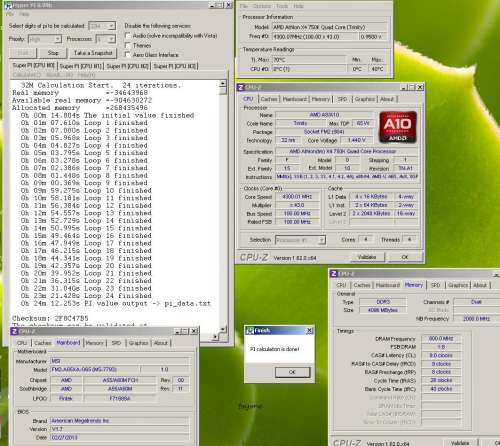Viewport: 500px width, 446px height.
Task: Click the AMD A10 processor logo
Action: coord(398,127)
